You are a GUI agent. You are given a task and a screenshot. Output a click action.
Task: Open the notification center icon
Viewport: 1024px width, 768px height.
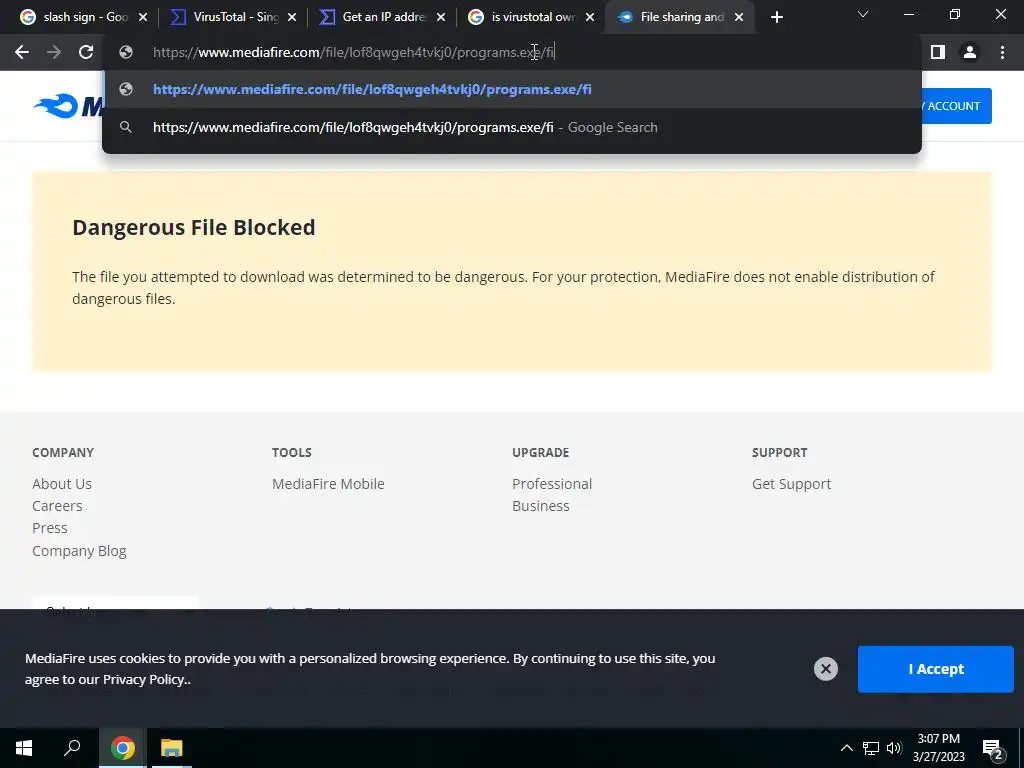[992, 750]
